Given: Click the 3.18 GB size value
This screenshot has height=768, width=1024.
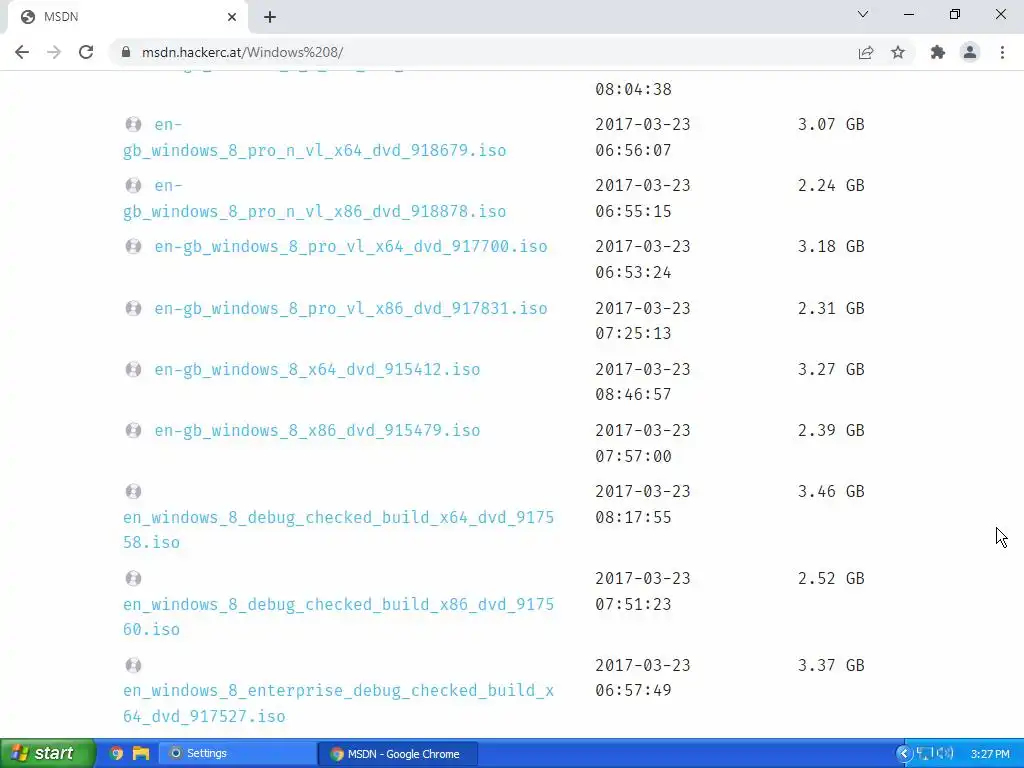Looking at the screenshot, I should [831, 246].
